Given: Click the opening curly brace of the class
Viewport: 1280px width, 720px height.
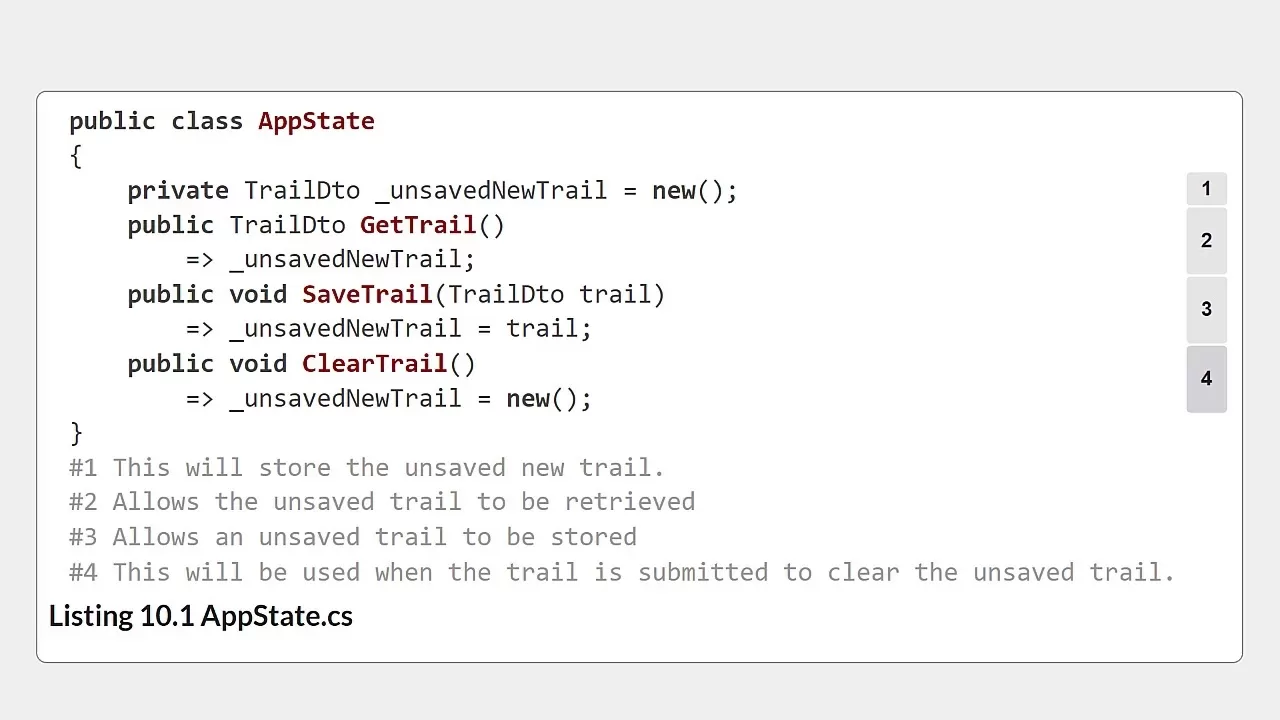Looking at the screenshot, I should (x=76, y=156).
